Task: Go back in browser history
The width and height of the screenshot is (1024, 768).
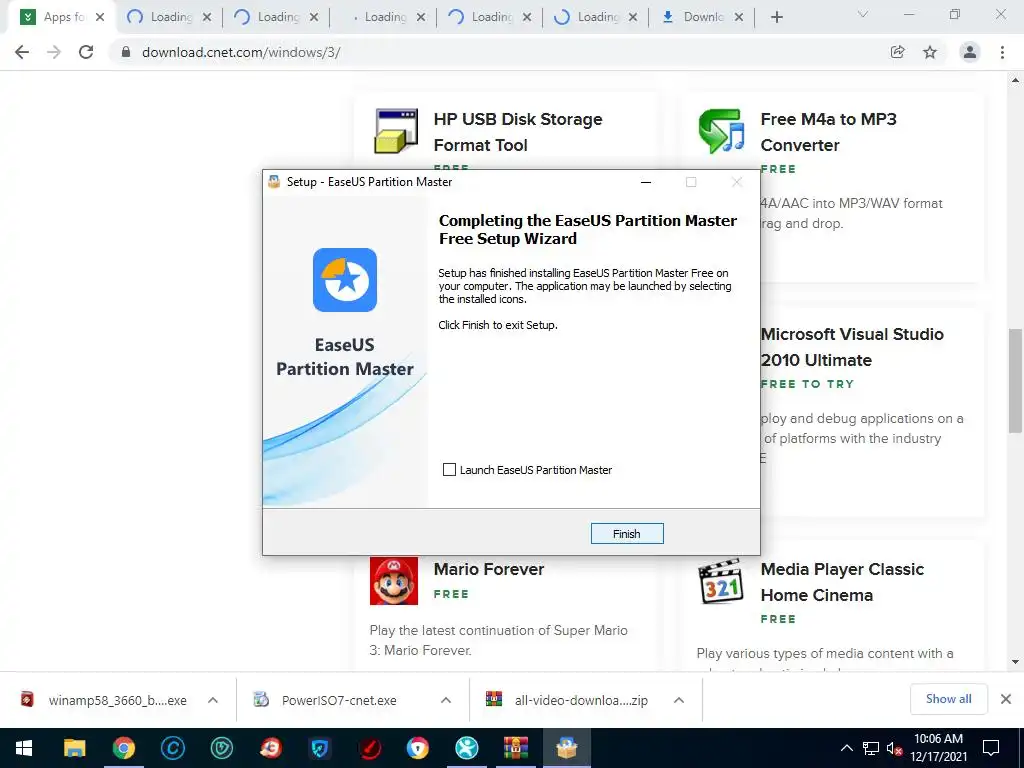Action: coord(22,52)
